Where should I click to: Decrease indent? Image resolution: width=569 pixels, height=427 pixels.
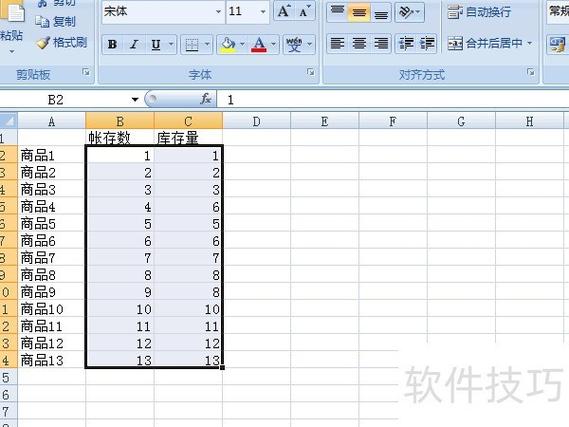(406, 44)
